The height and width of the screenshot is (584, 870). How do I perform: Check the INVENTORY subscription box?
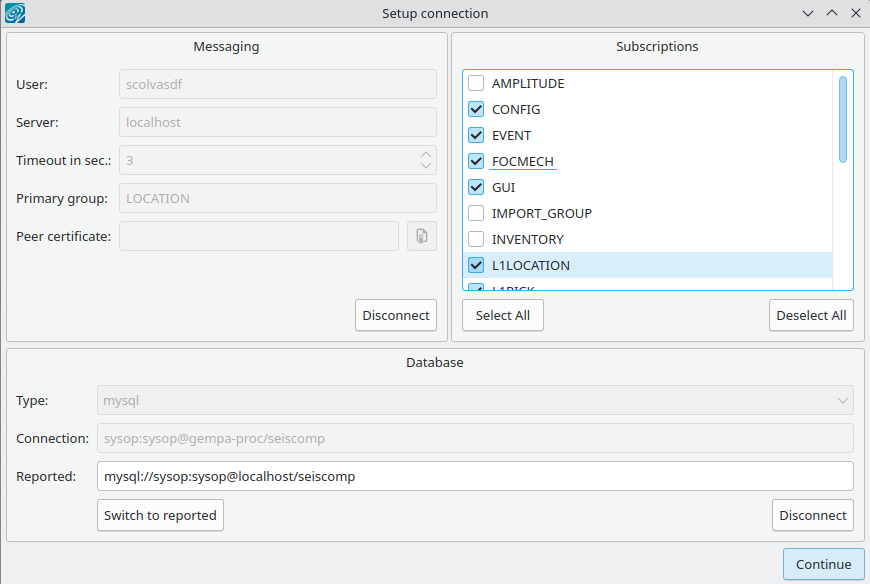tap(476, 240)
